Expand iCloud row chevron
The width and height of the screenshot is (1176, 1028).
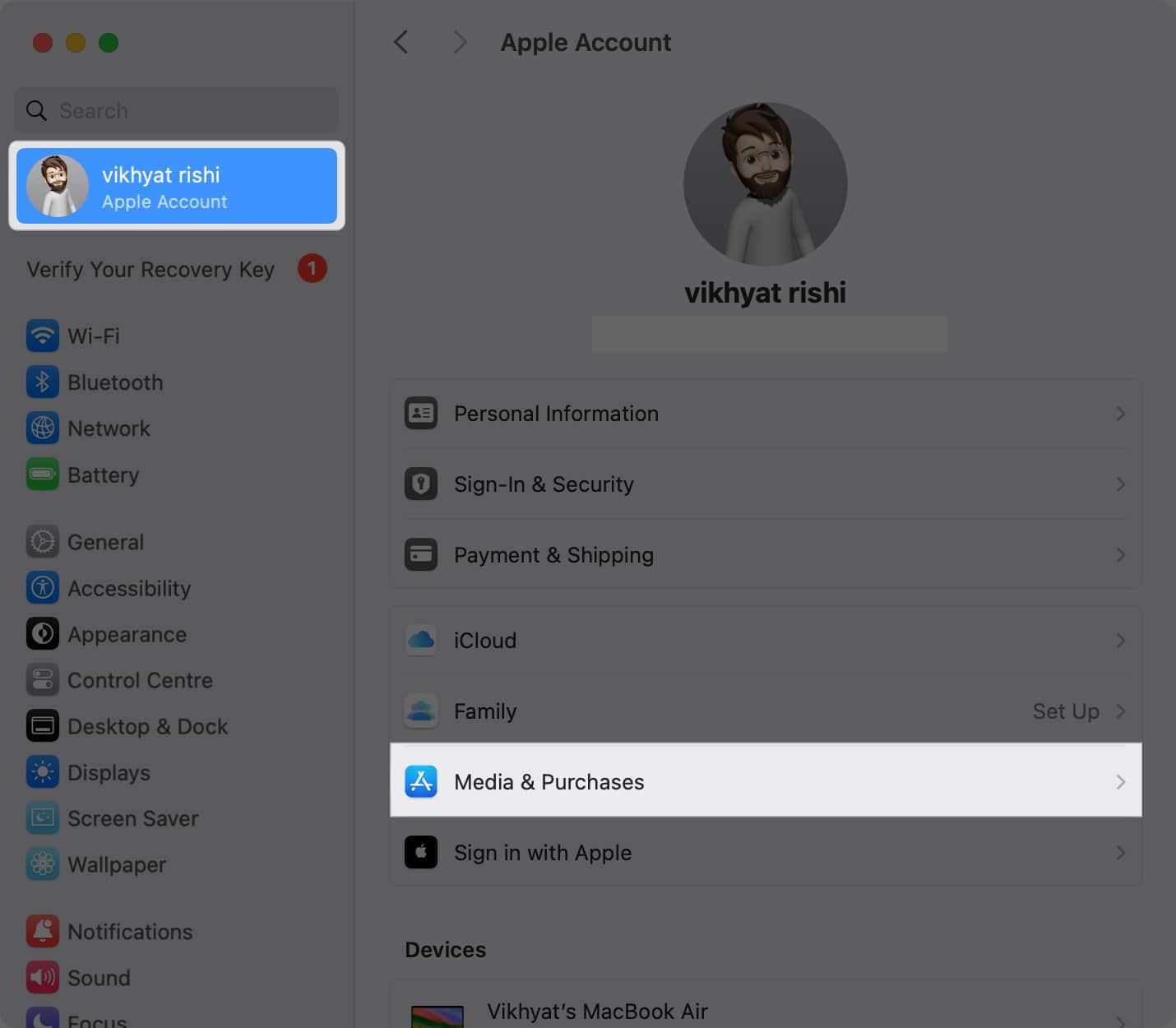[x=1120, y=641]
